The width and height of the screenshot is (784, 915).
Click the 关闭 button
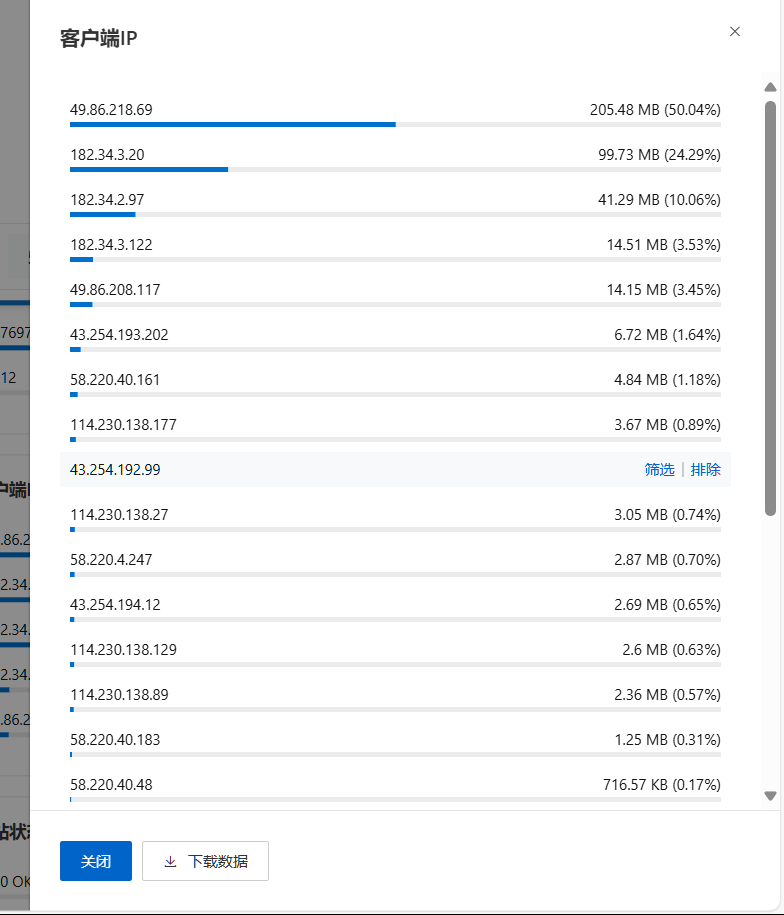(x=96, y=861)
